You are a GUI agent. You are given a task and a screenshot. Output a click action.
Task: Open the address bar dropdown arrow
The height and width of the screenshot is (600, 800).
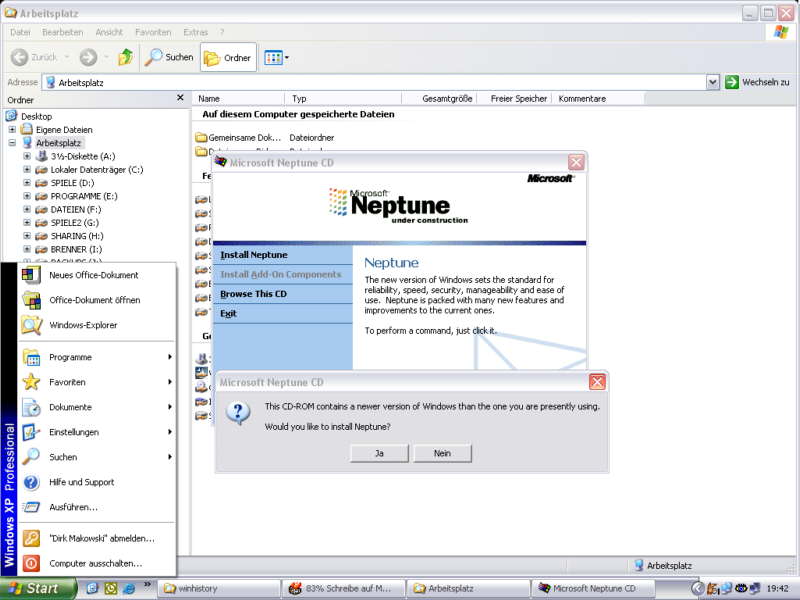click(713, 82)
